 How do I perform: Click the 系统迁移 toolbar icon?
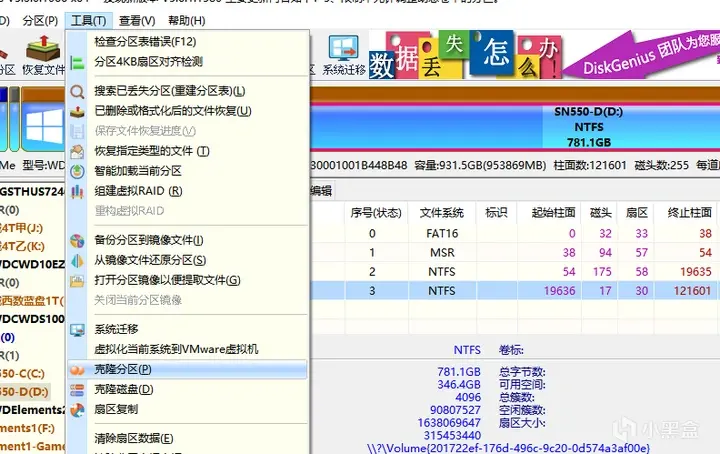click(343, 55)
